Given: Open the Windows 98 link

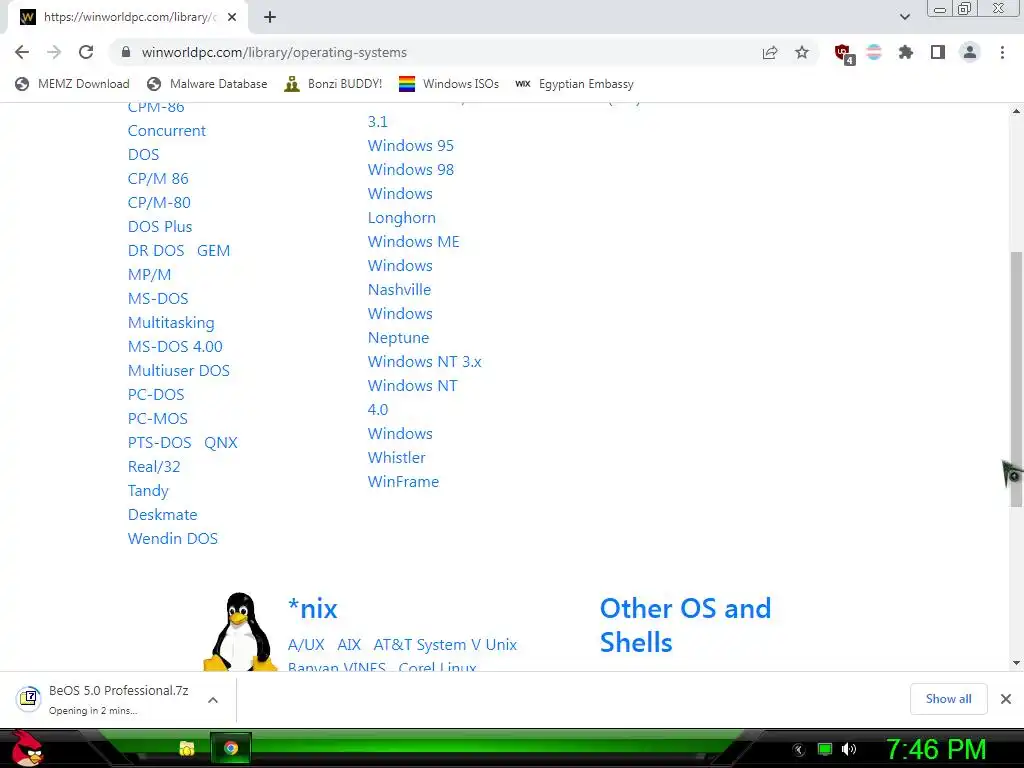Looking at the screenshot, I should pos(411,170).
